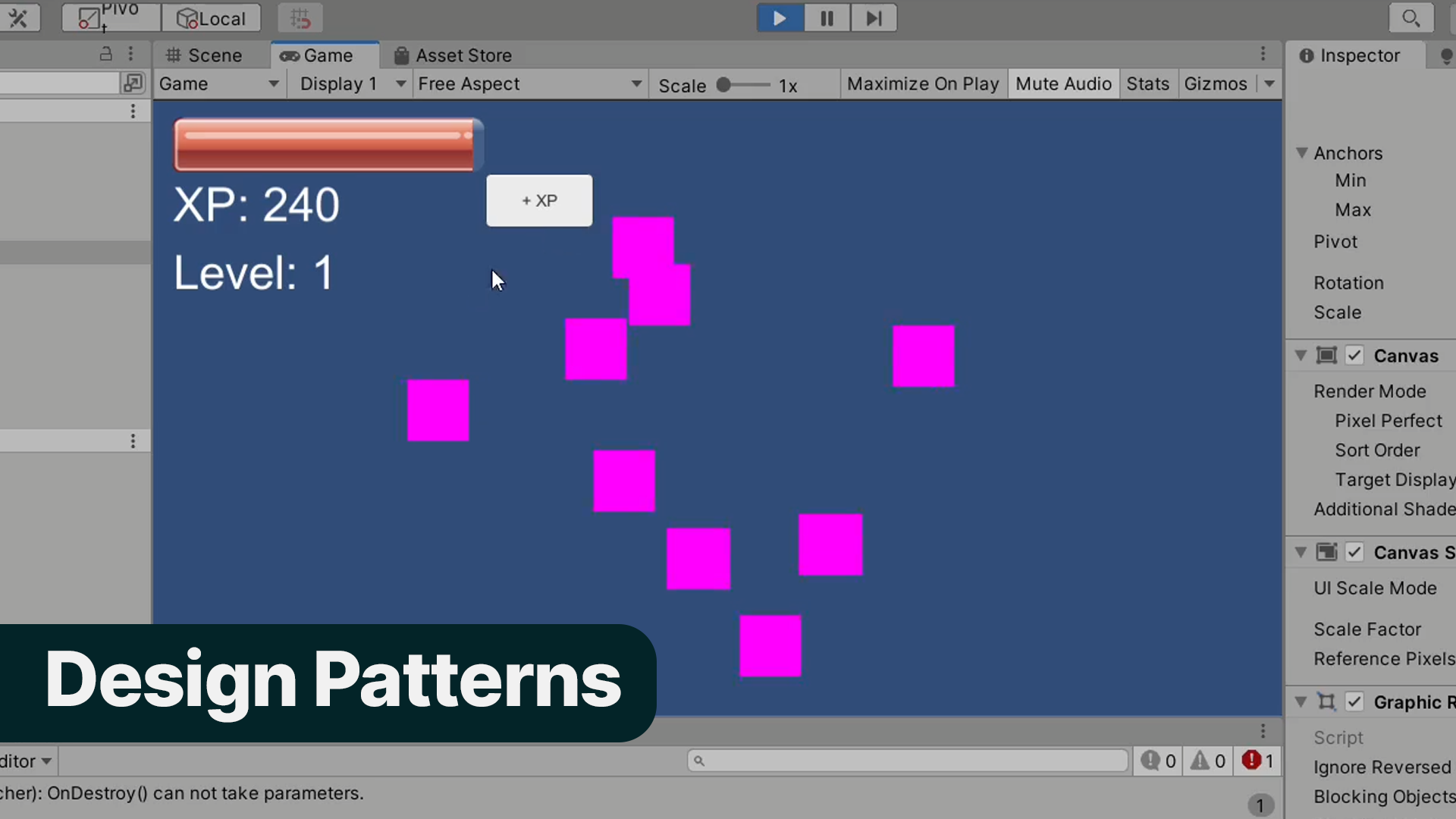Toggle console warning messages filter
The width and height of the screenshot is (1456, 819).
point(1208,761)
